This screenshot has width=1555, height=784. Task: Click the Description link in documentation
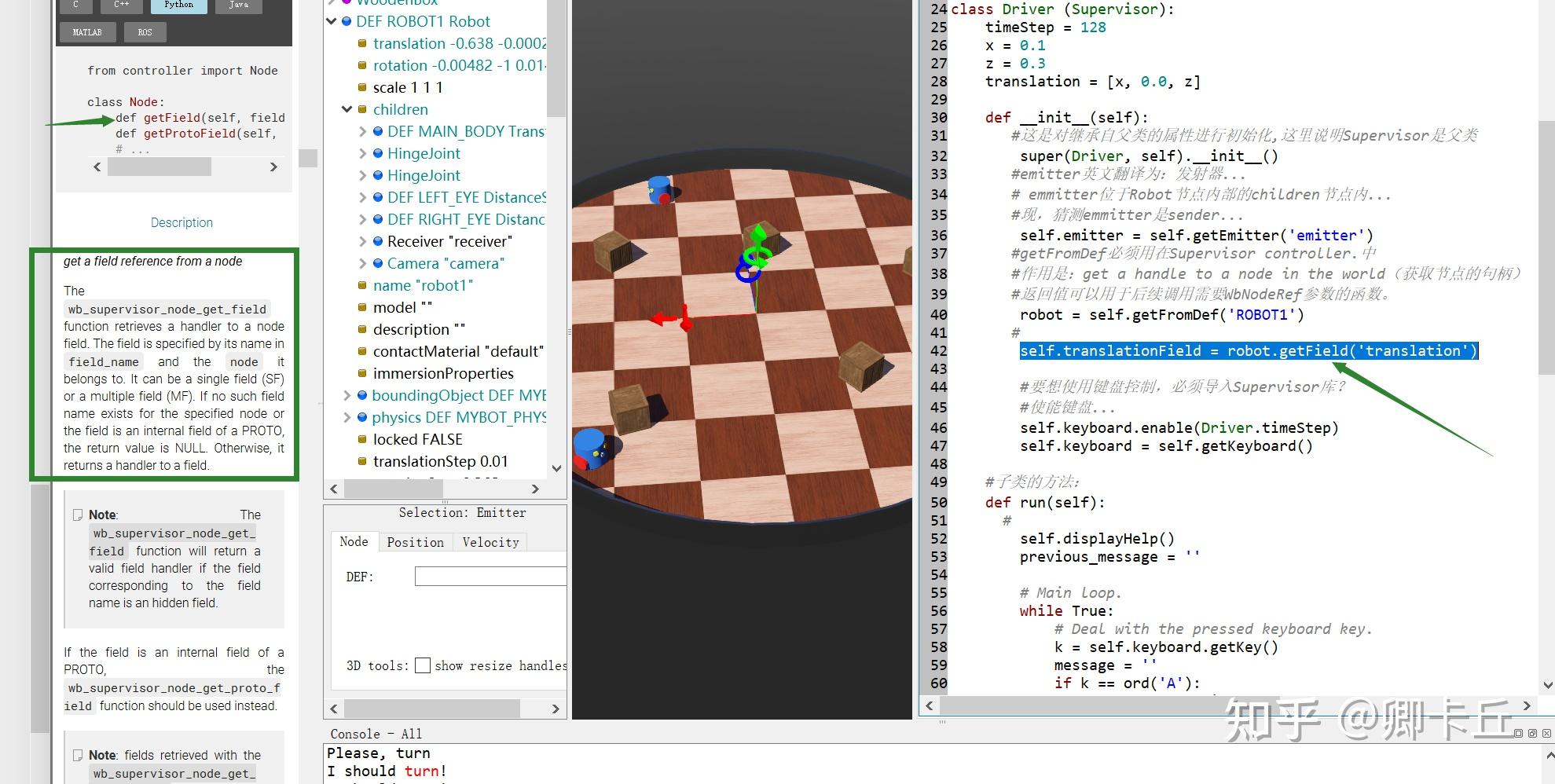click(x=182, y=222)
